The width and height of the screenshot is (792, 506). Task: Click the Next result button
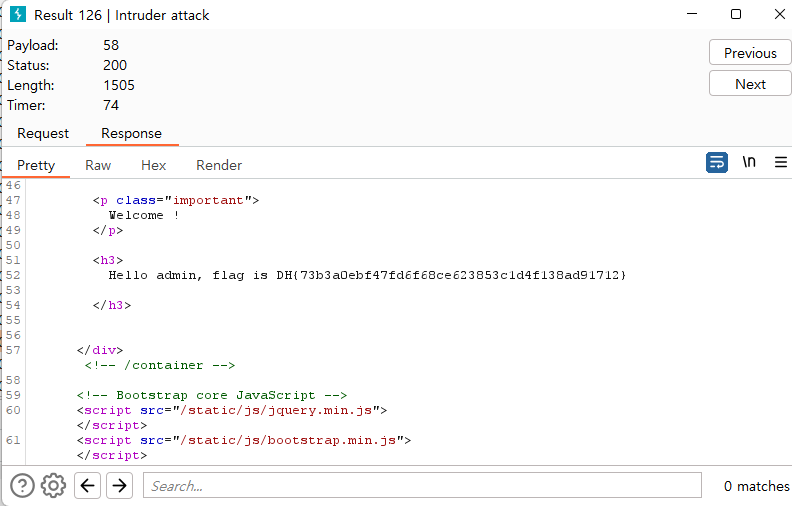pyautogui.click(x=750, y=83)
